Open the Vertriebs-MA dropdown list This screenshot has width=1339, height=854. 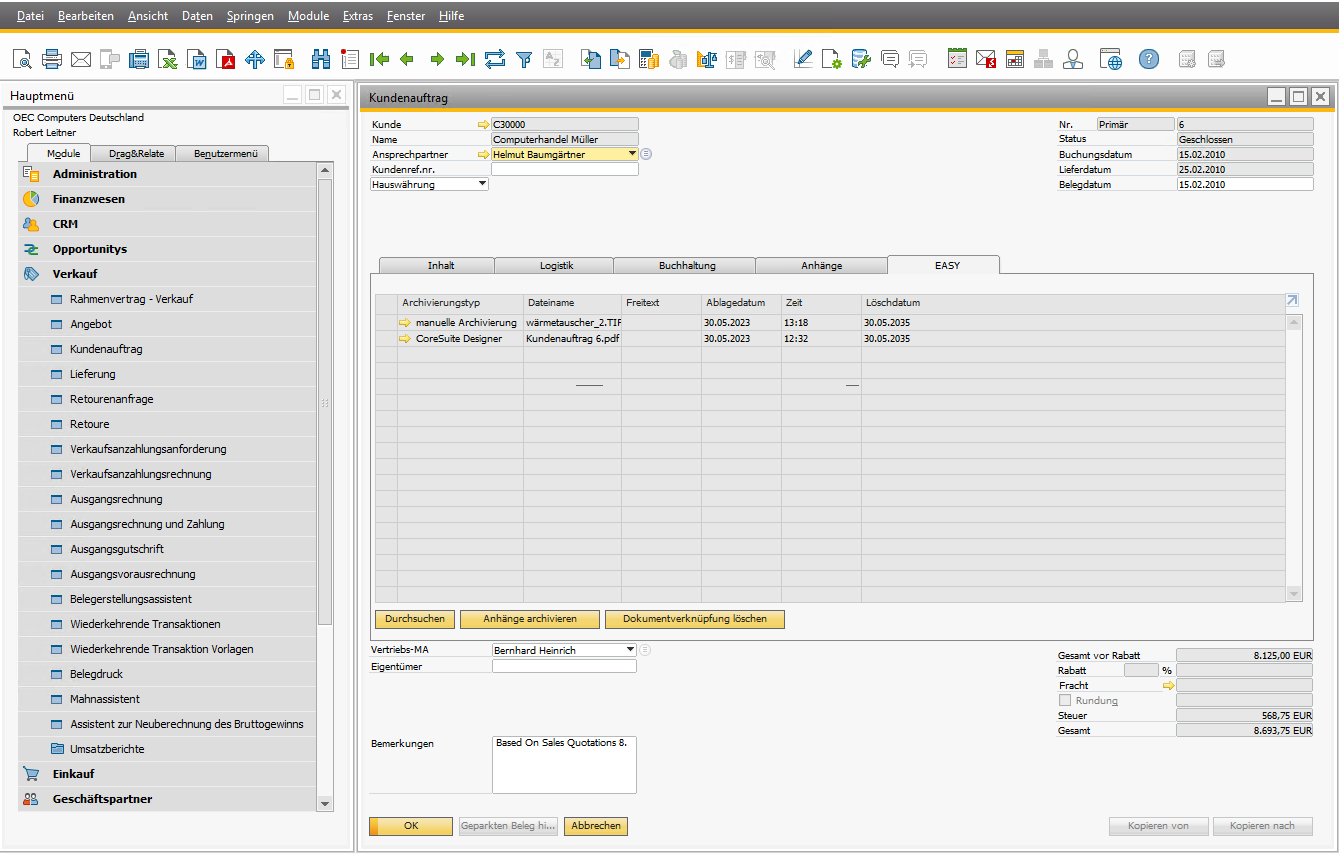tap(630, 649)
